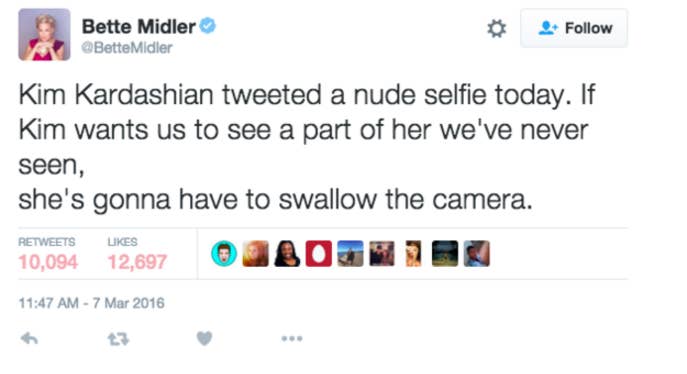Viewport: 687px width, 374px height.
Task: Click the @BetteMidler handle
Action: 127,48
